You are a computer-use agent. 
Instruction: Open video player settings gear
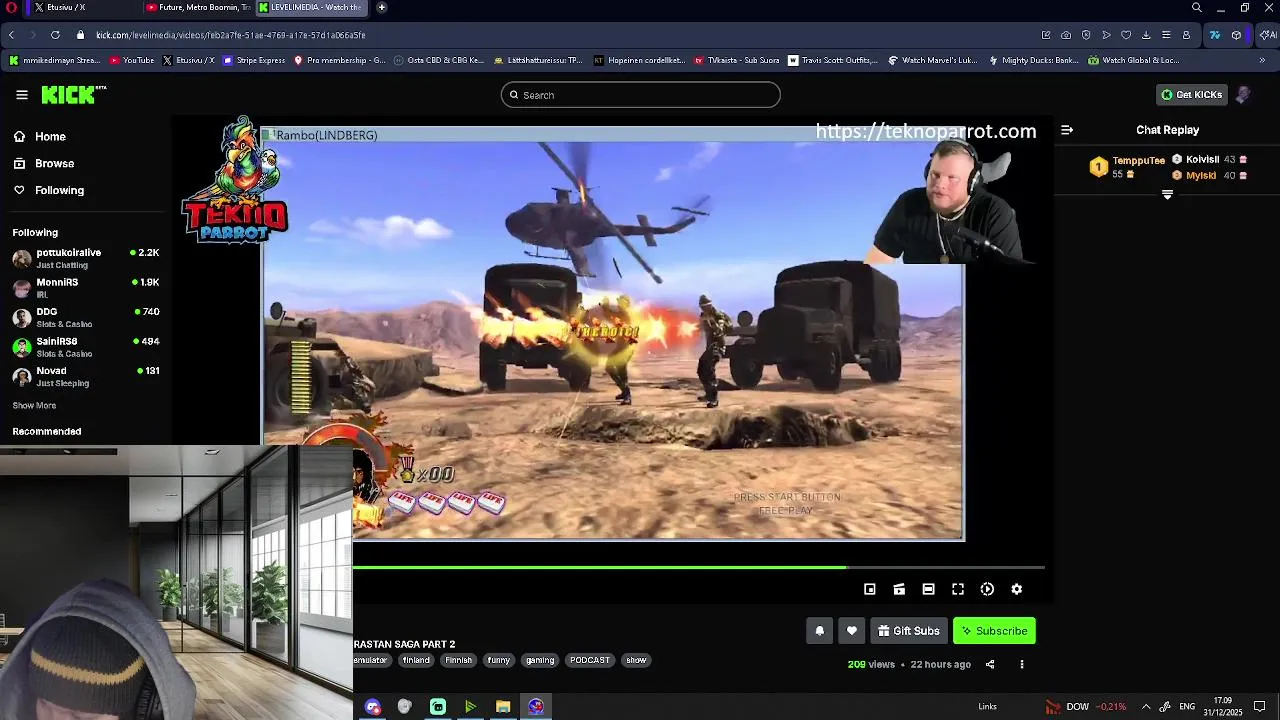click(1016, 590)
